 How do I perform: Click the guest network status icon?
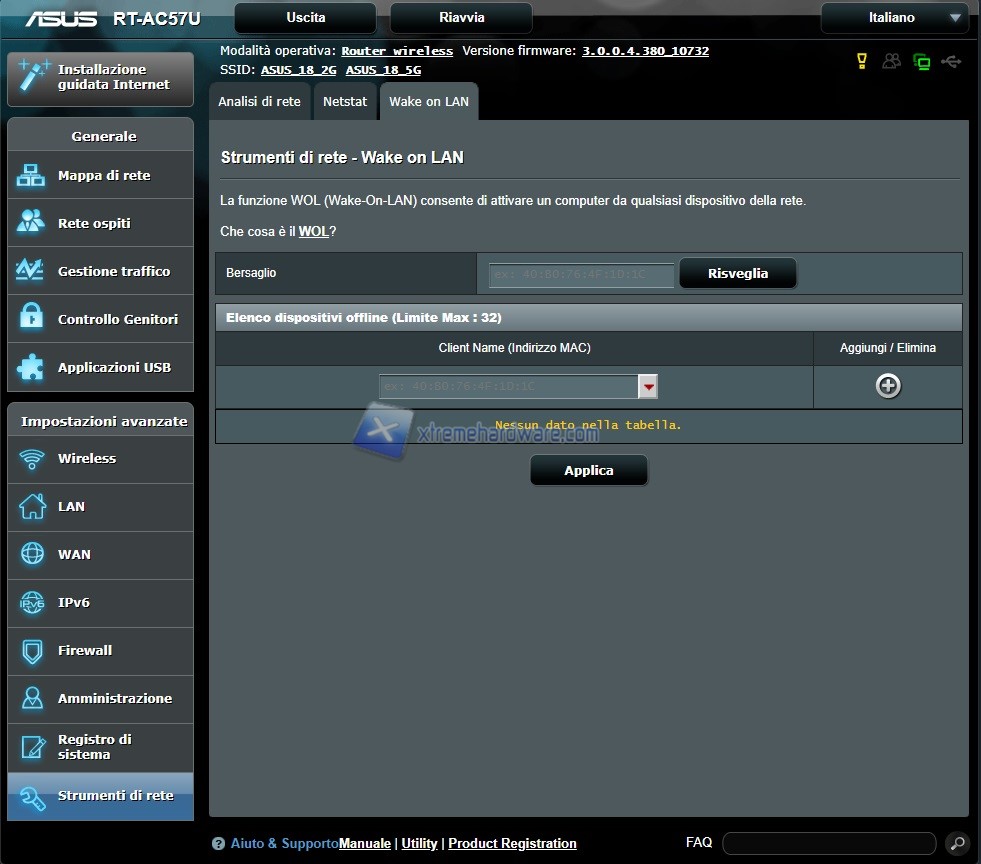pos(891,62)
